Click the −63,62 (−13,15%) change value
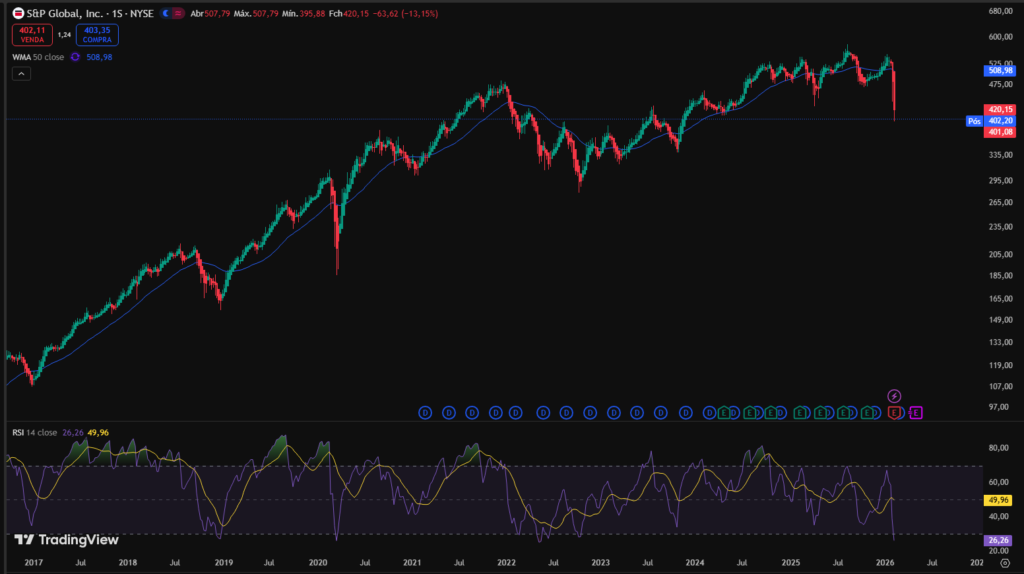The image size is (1024, 574). [405, 13]
